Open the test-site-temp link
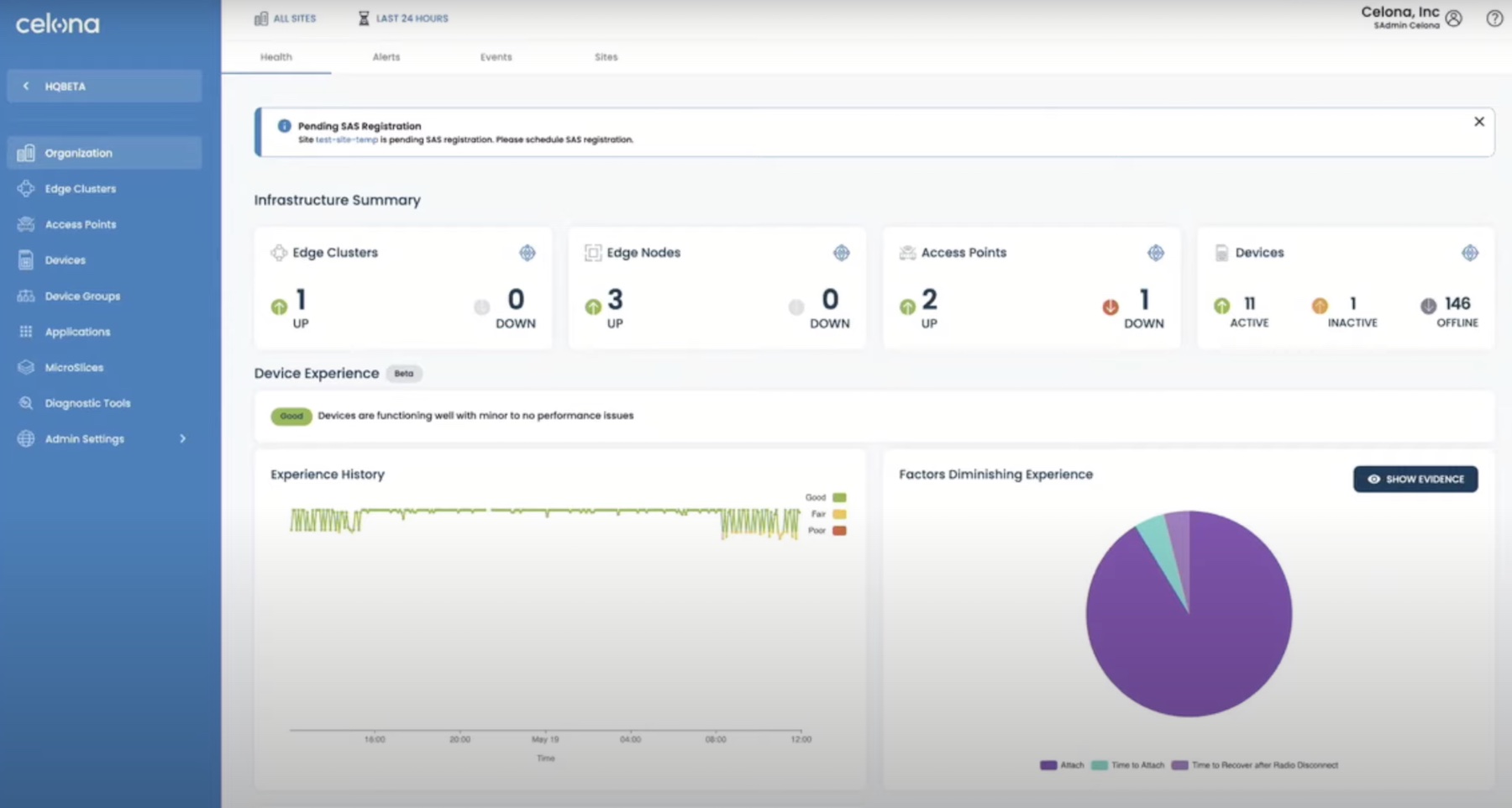This screenshot has height=808, width=1512. coord(346,139)
